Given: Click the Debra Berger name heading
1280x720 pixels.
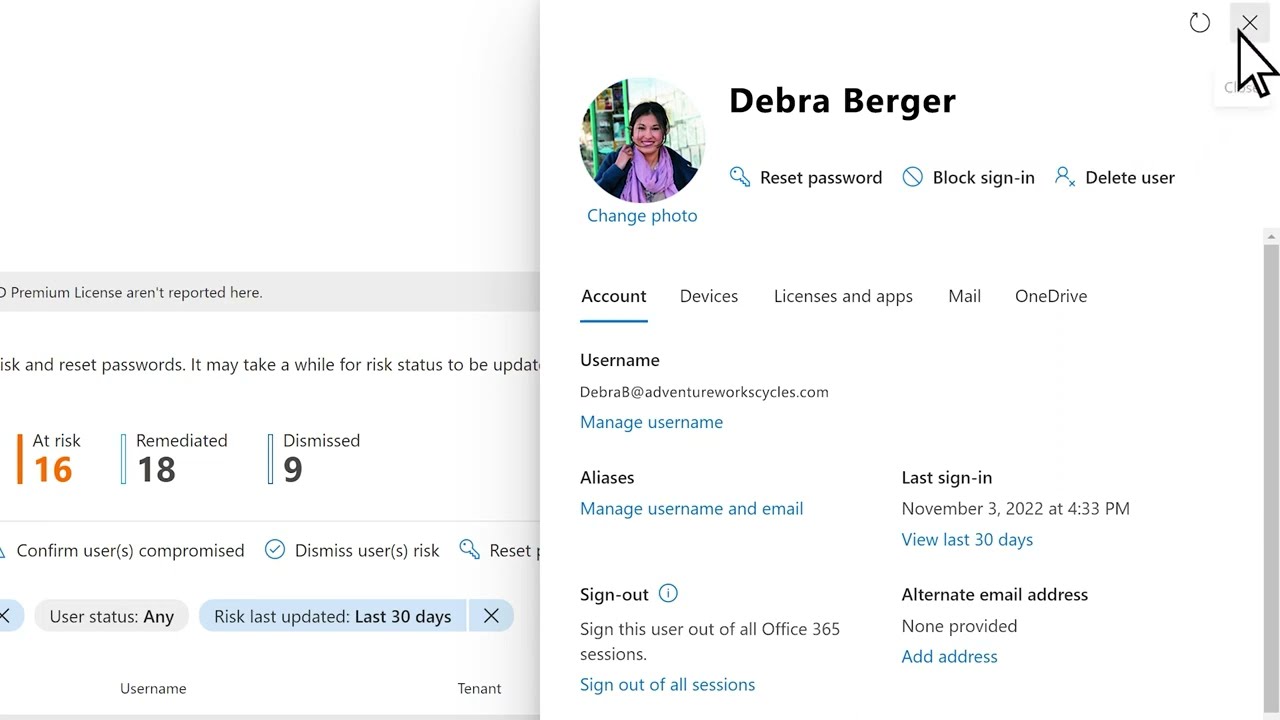Looking at the screenshot, I should [842, 100].
